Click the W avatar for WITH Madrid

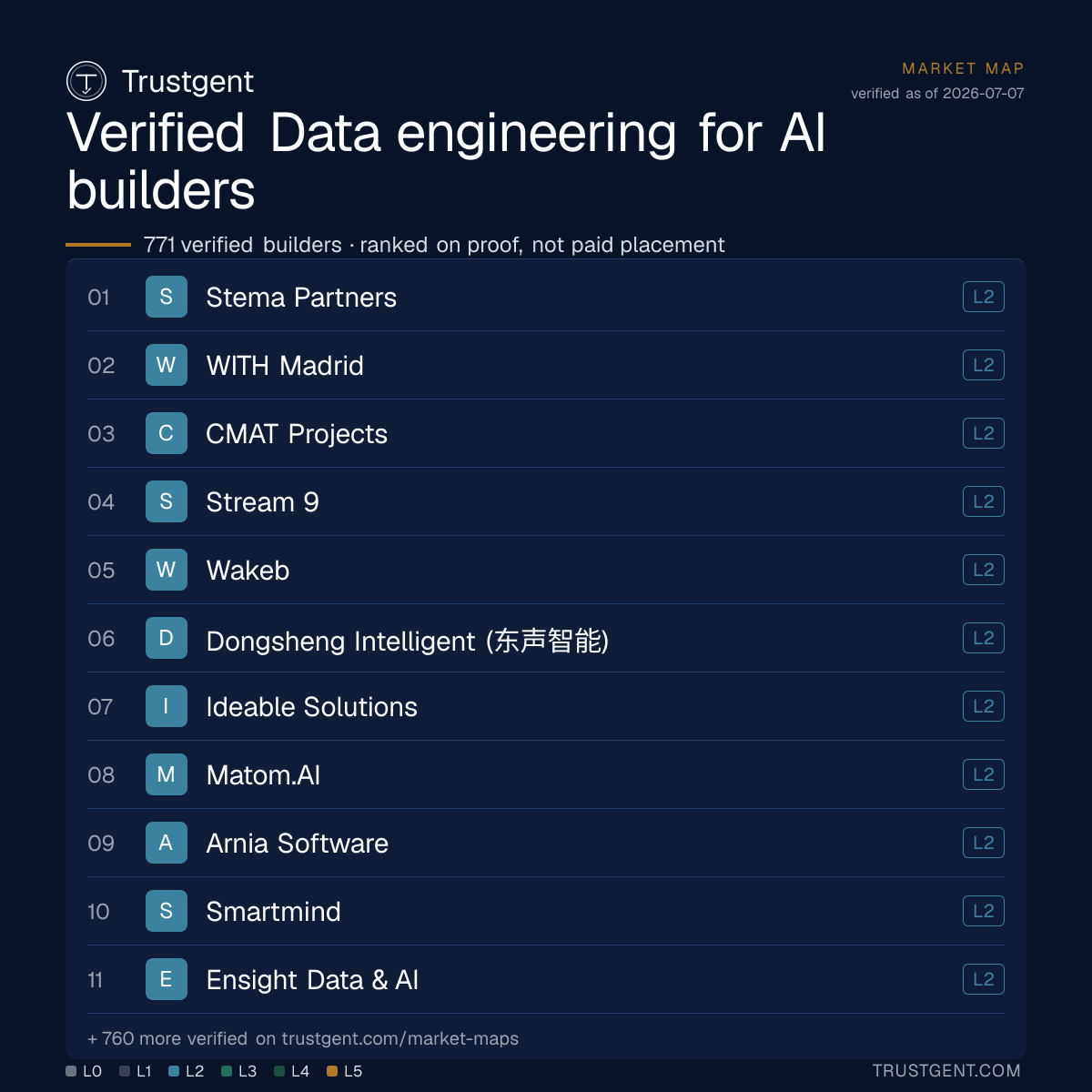coord(167,365)
